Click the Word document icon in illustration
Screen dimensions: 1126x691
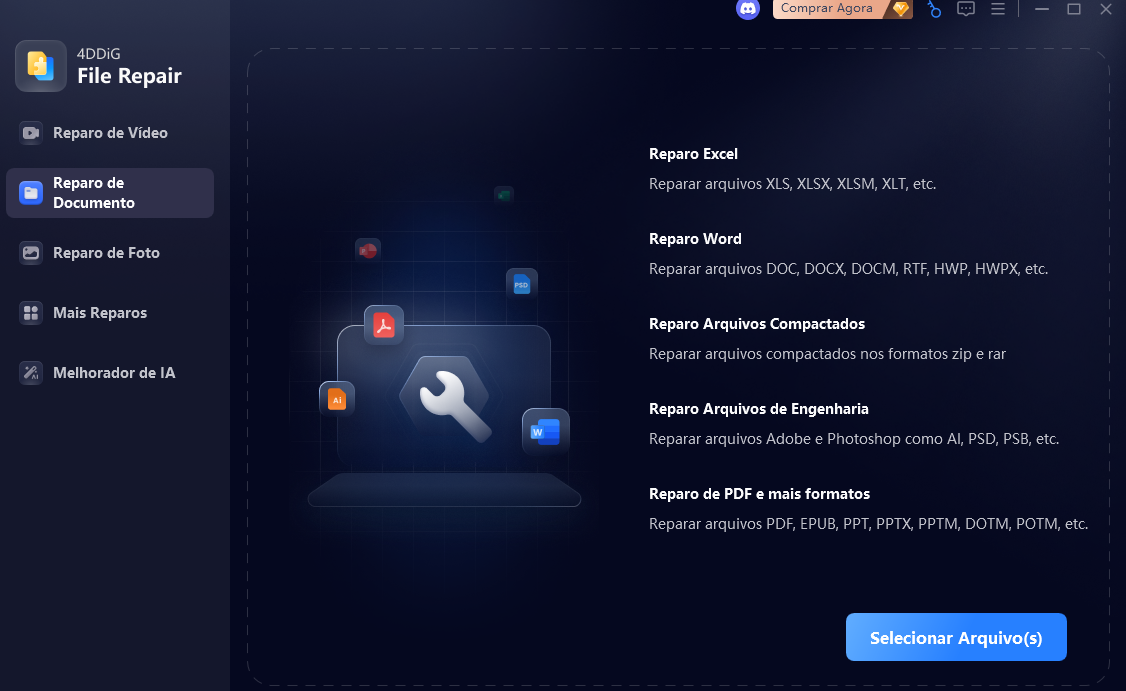tap(545, 432)
